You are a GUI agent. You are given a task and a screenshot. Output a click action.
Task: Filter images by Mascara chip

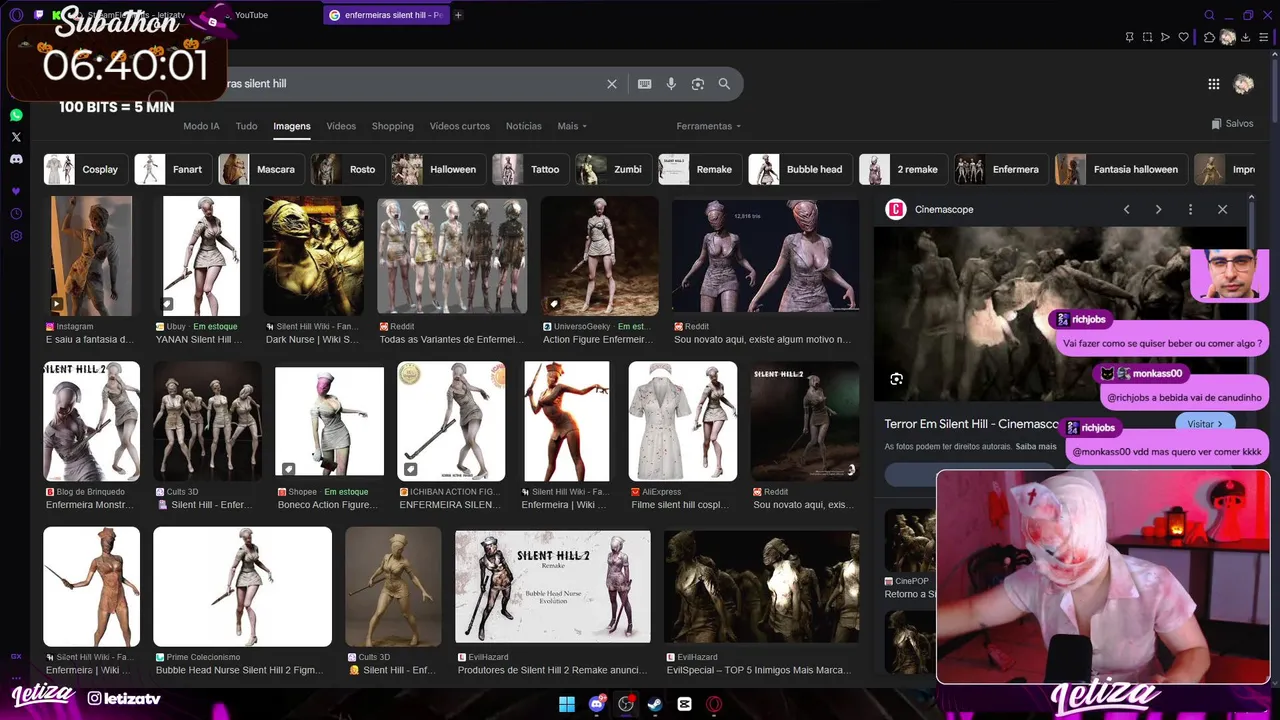pos(261,169)
